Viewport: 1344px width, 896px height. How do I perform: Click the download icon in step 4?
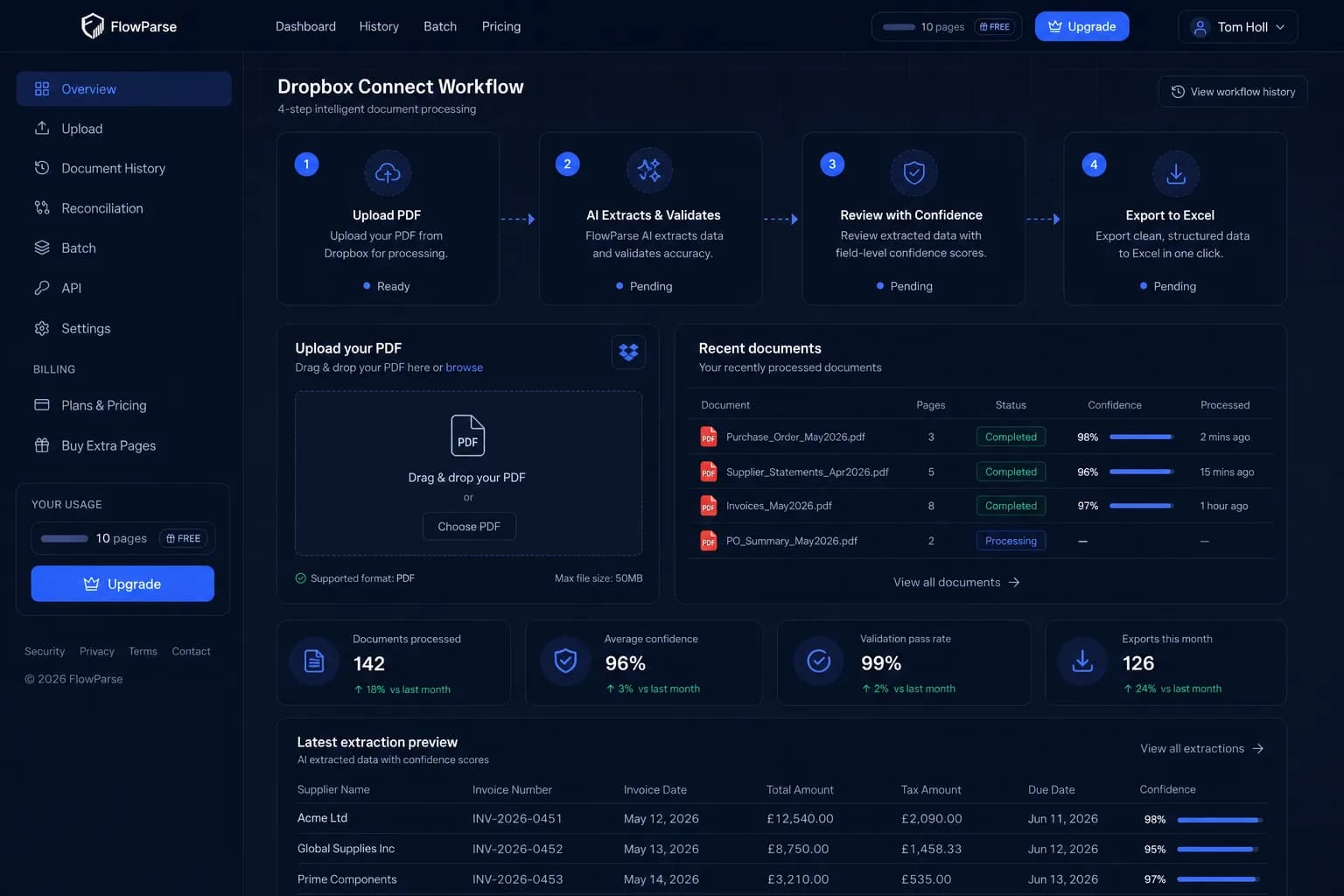1176,173
